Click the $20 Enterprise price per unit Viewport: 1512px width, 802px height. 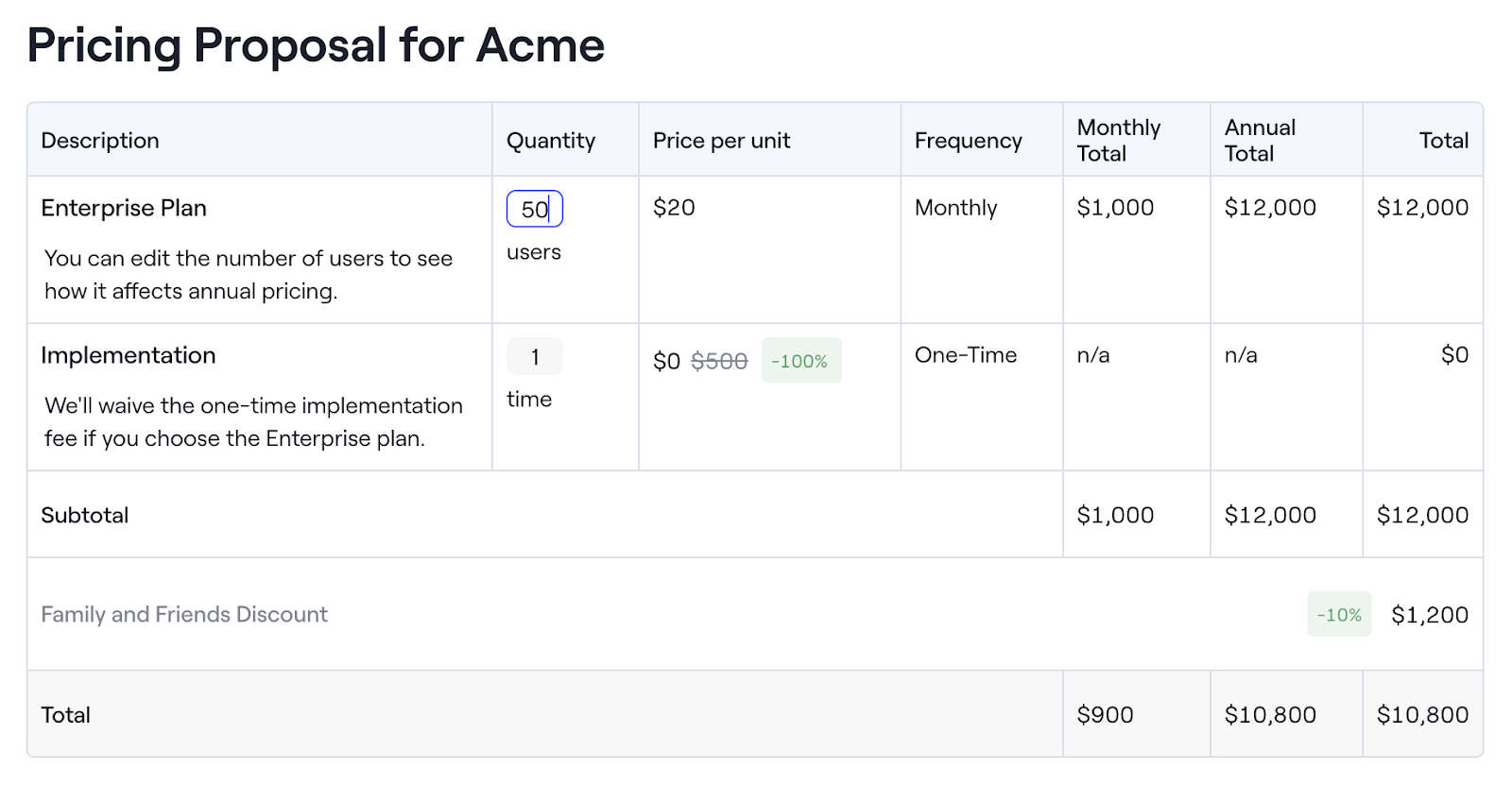coord(674,208)
